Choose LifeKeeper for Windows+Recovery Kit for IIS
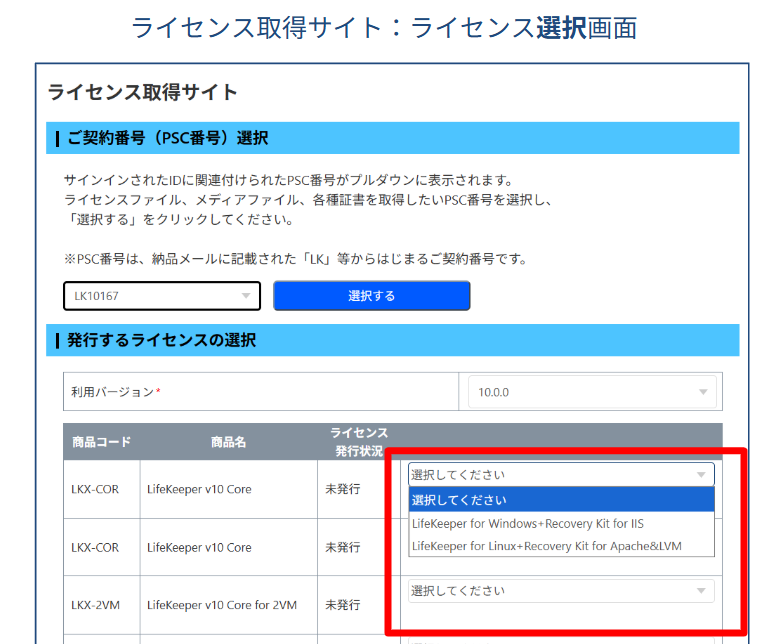Screen dimensions: 780x644 (x=528, y=524)
